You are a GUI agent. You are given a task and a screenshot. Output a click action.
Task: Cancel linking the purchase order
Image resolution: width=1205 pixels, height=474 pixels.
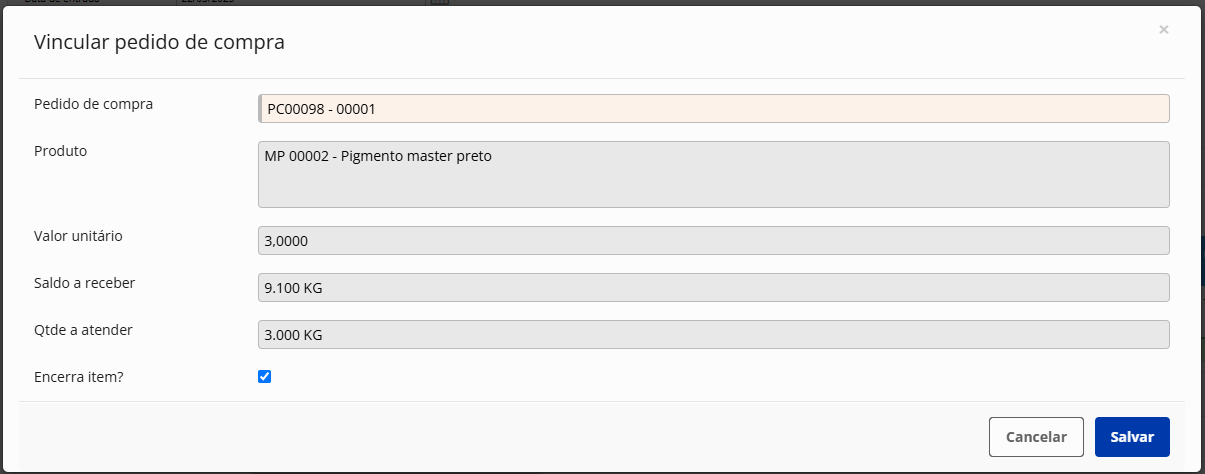point(1036,437)
